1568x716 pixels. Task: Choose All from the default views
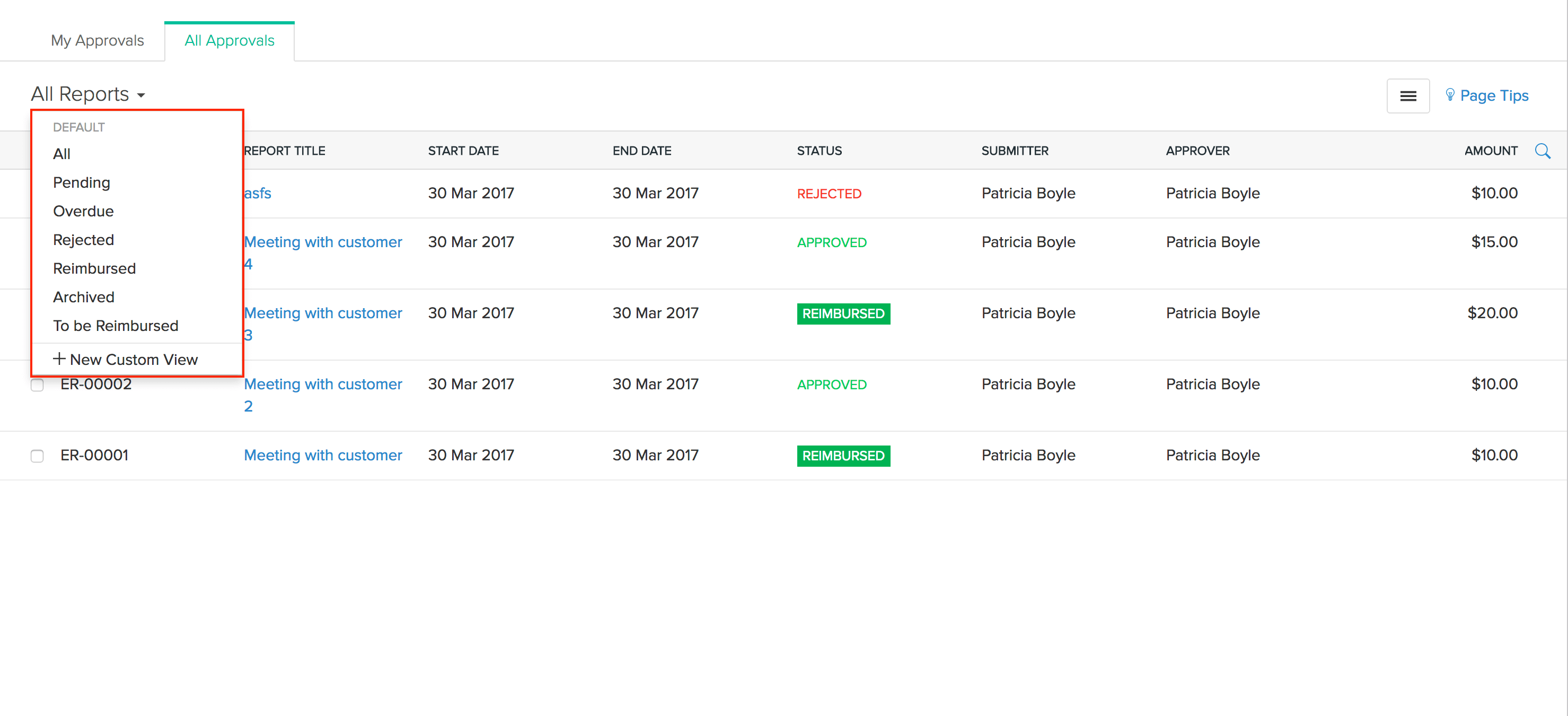61,153
